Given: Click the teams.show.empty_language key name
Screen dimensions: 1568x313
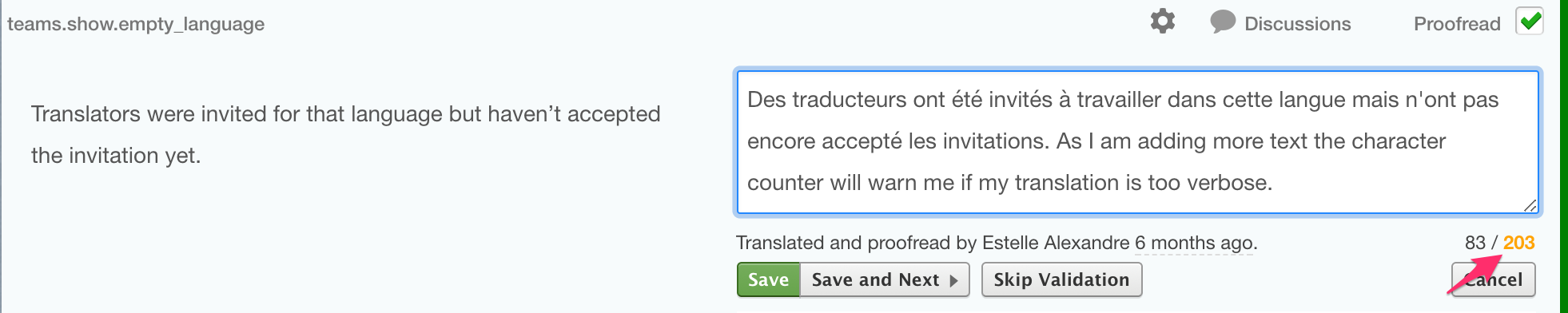Looking at the screenshot, I should (x=136, y=24).
